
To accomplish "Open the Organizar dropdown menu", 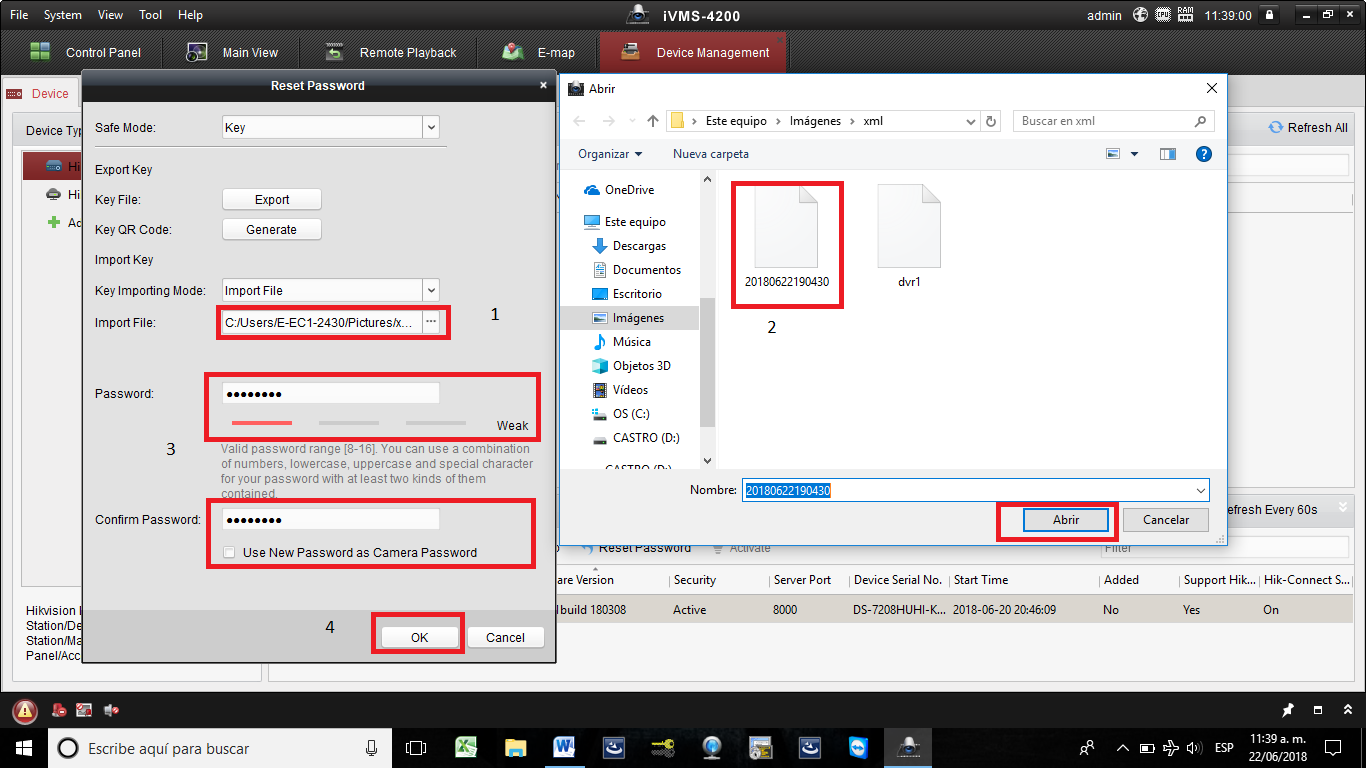I will (x=610, y=154).
